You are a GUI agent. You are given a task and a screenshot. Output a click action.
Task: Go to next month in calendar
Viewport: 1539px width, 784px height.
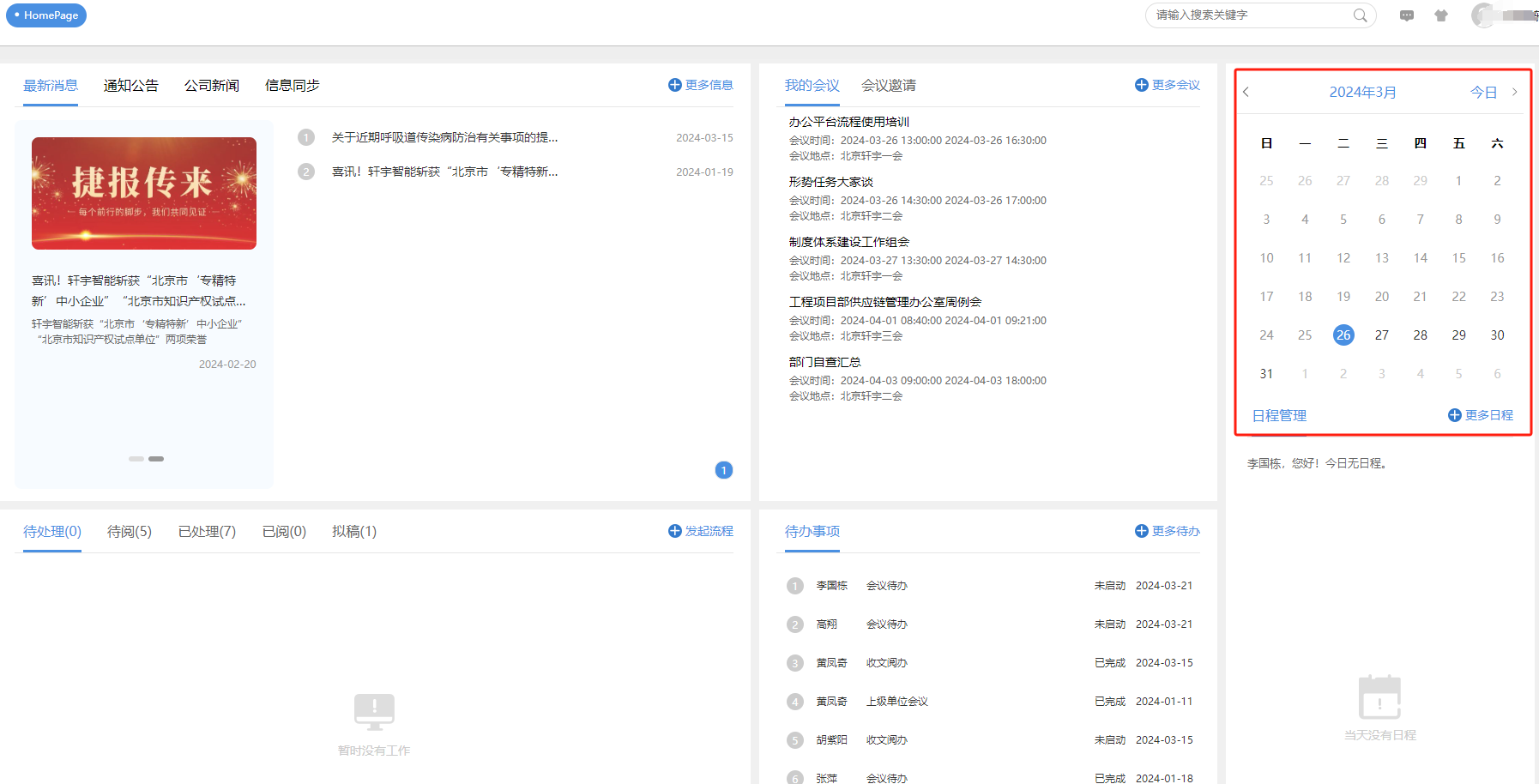pyautogui.click(x=1514, y=92)
